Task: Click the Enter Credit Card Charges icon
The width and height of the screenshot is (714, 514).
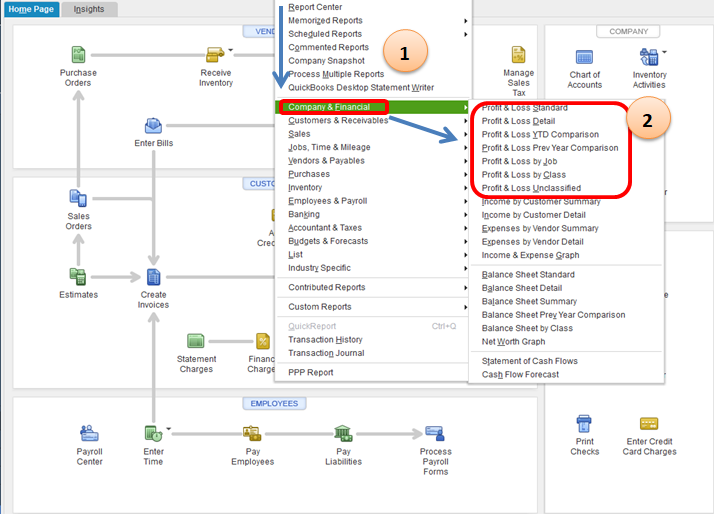Action: pos(649,424)
